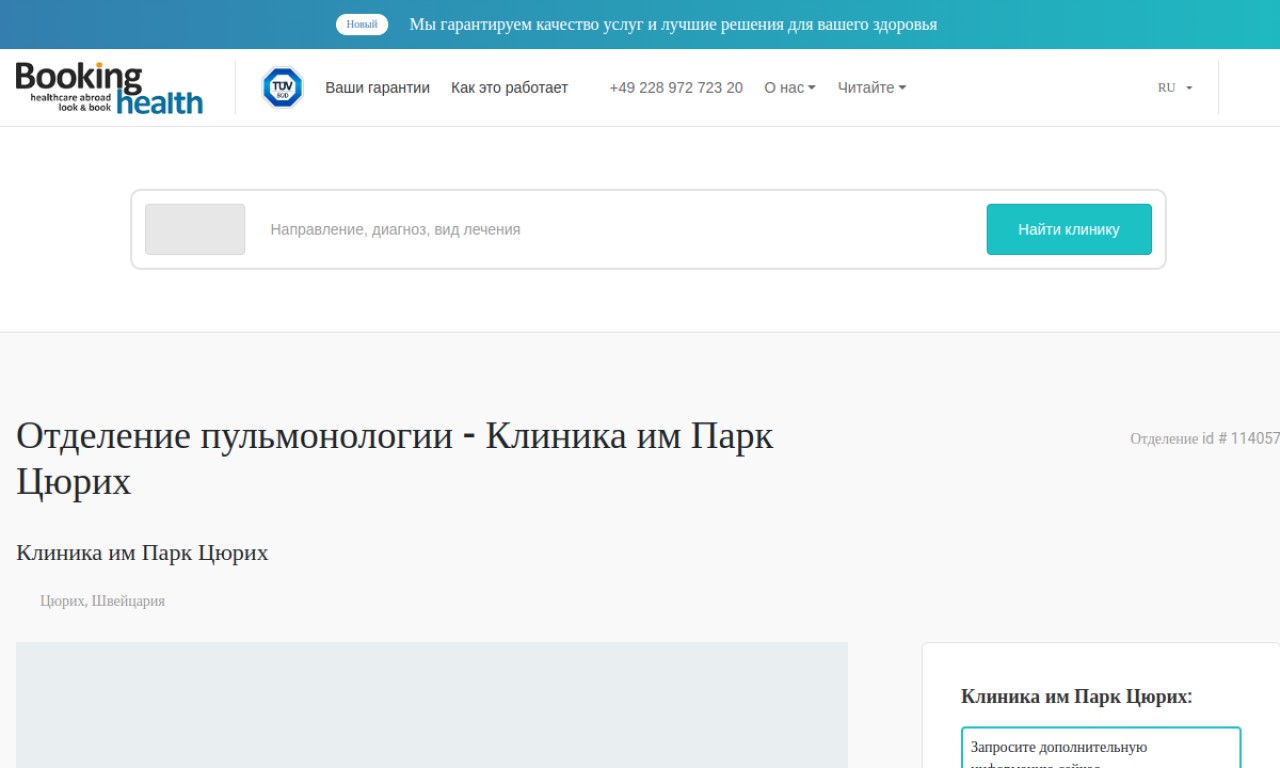This screenshot has height=768, width=1280.
Task: Expand the 'Читайте' dropdown menu
Action: click(x=872, y=88)
